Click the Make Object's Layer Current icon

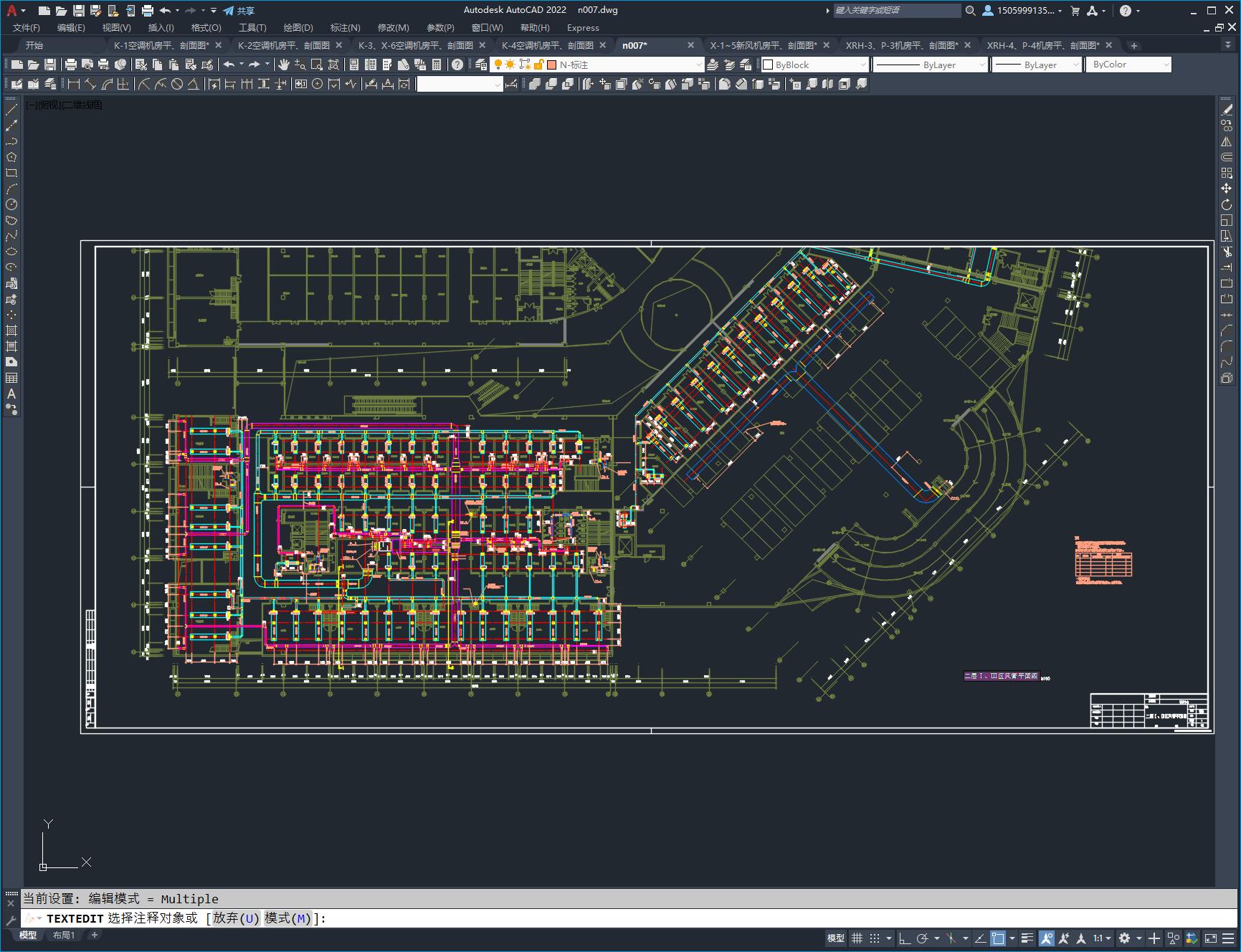pyautogui.click(x=713, y=65)
